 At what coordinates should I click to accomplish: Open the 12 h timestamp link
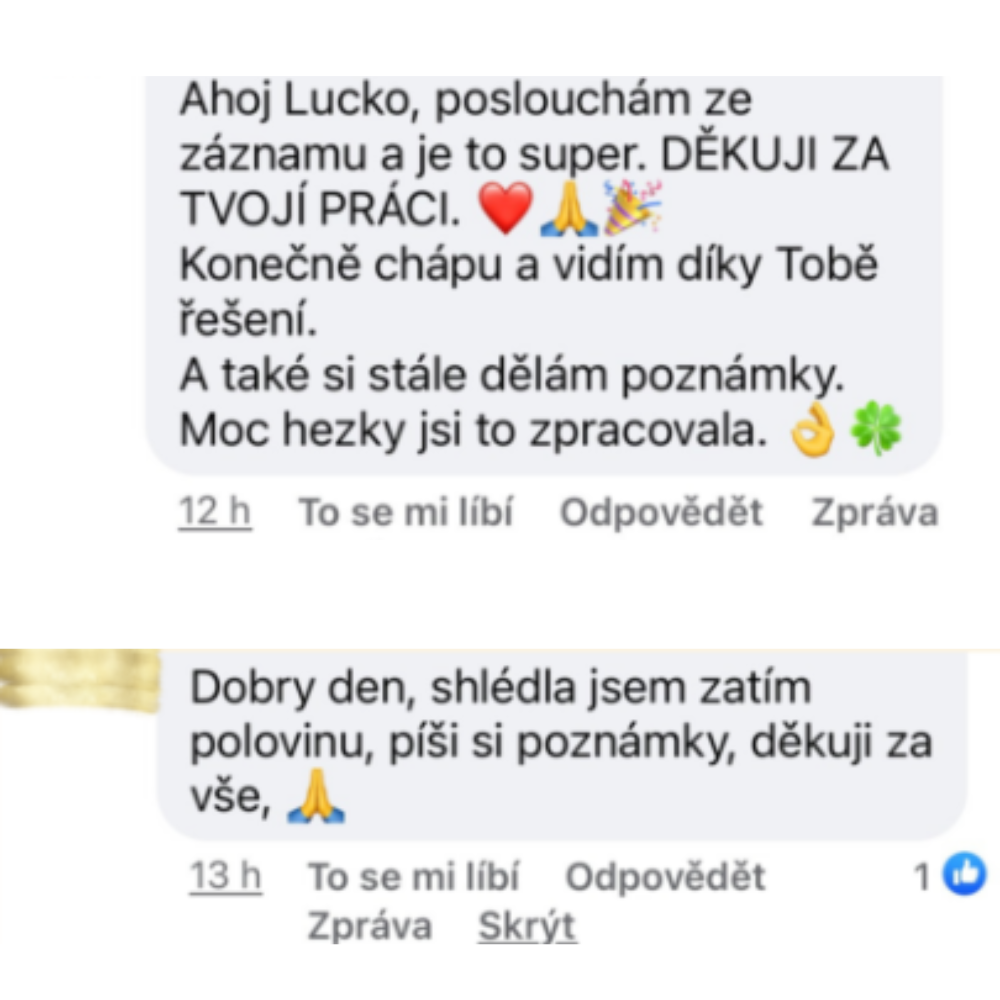(215, 512)
